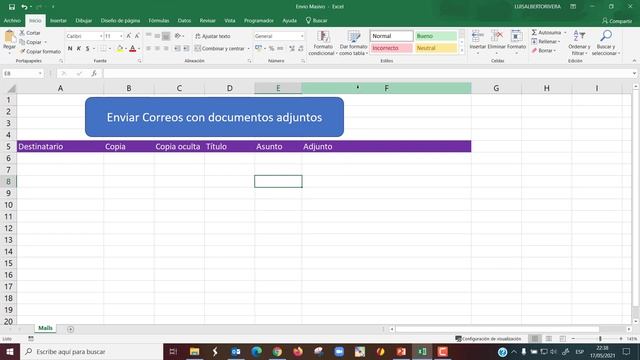Click the Eliminar celdas icon
Image resolution: width=640 pixels, height=360 pixels.
[x=497, y=36]
